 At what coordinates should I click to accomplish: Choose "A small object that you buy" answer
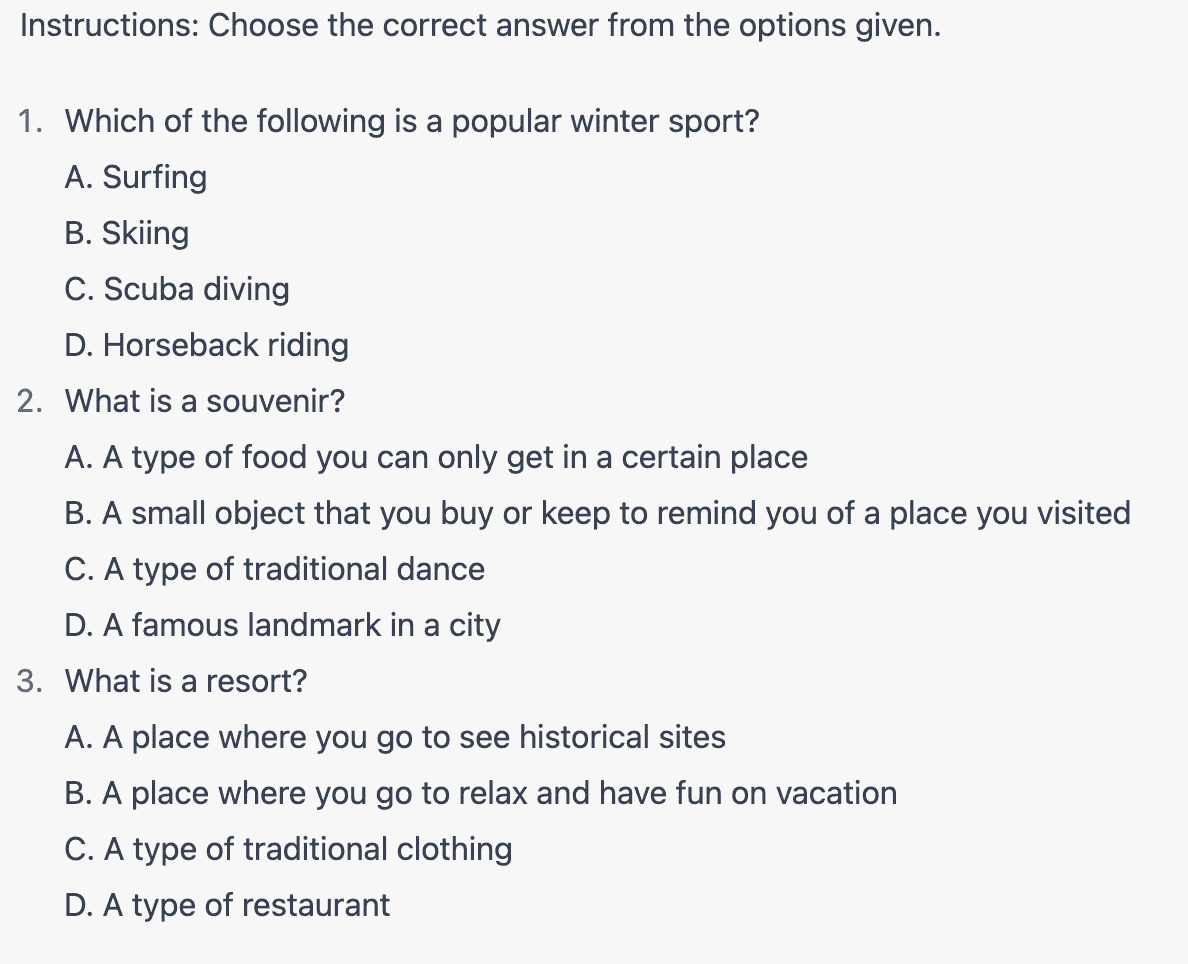tap(597, 513)
